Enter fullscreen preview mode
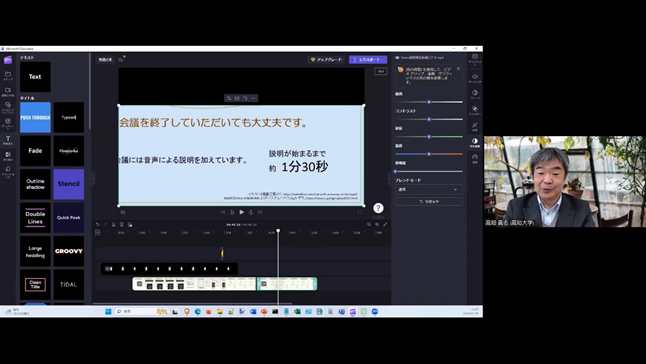 point(360,212)
